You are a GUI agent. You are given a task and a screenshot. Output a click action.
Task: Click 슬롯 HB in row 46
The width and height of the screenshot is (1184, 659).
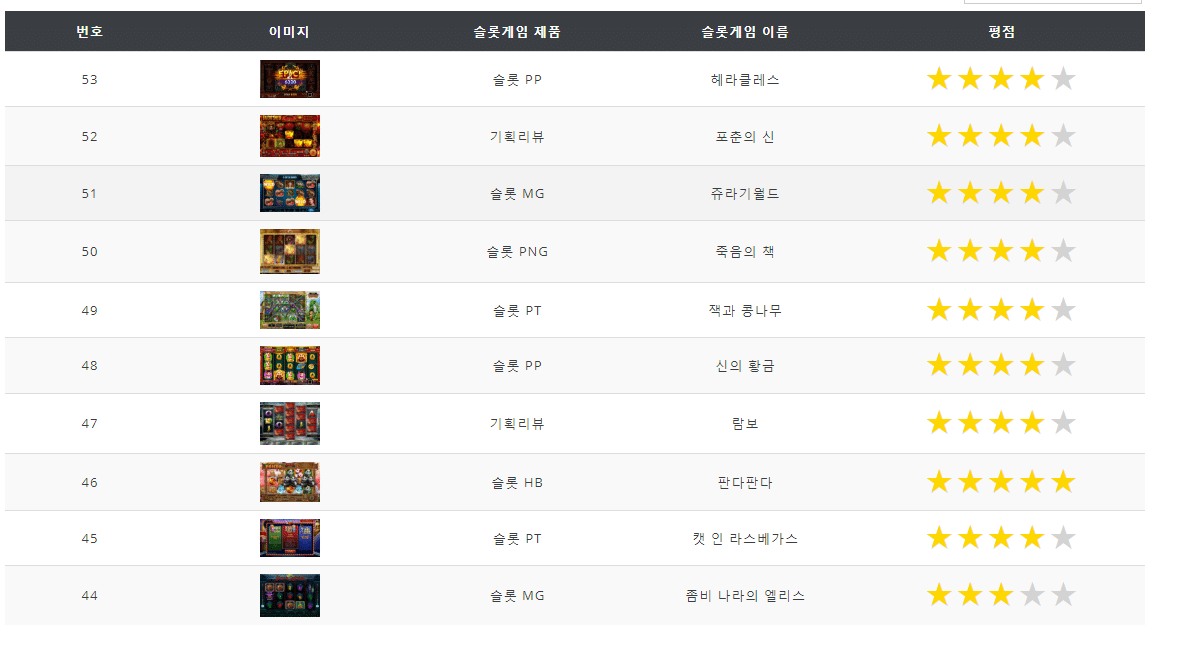click(517, 482)
